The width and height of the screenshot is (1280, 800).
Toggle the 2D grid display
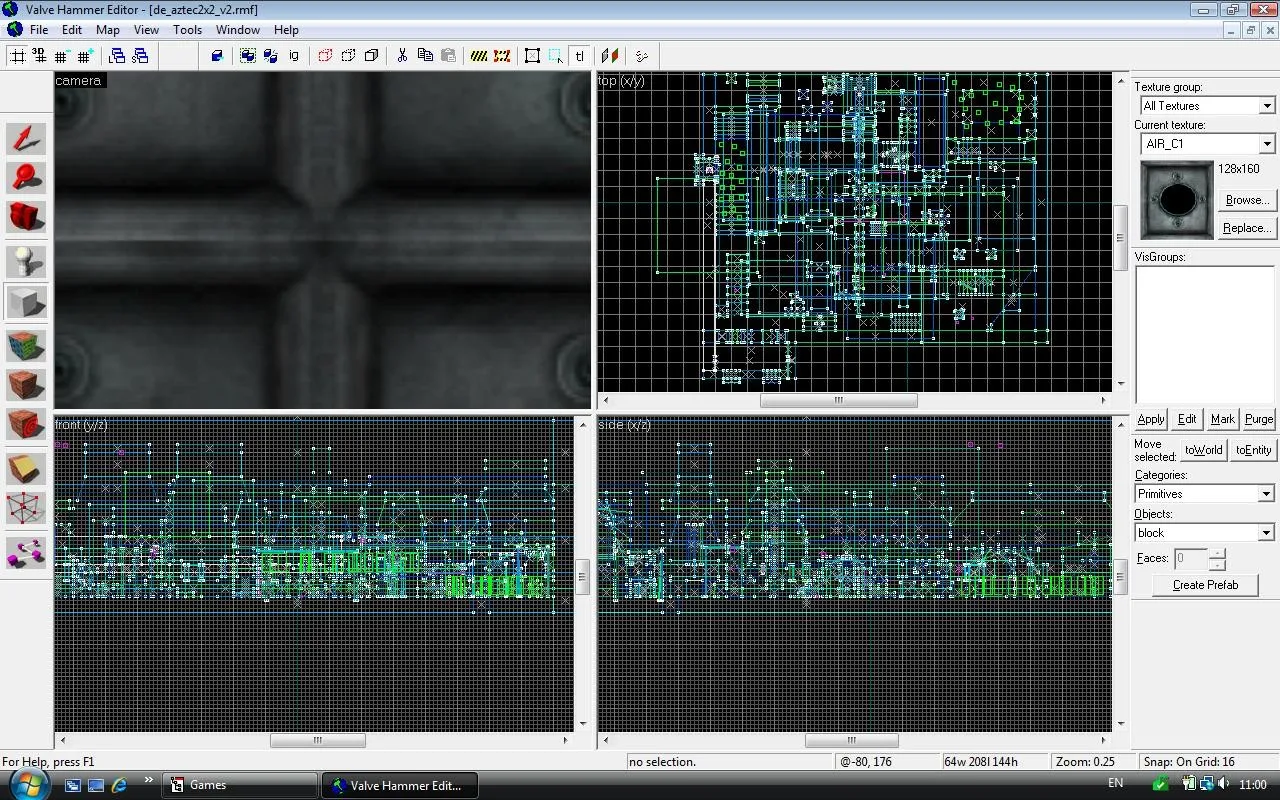tap(17, 56)
